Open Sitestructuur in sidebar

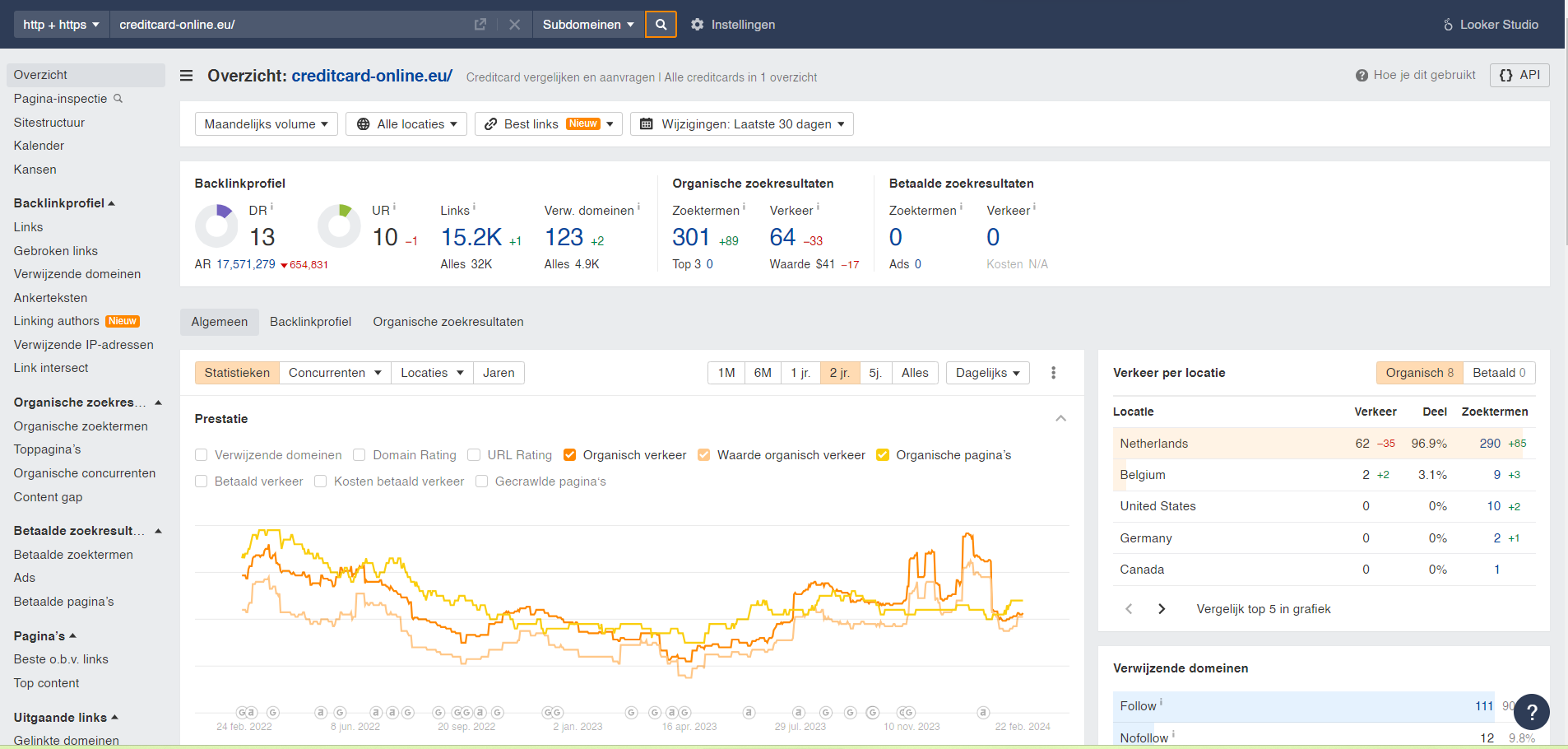[x=49, y=123]
